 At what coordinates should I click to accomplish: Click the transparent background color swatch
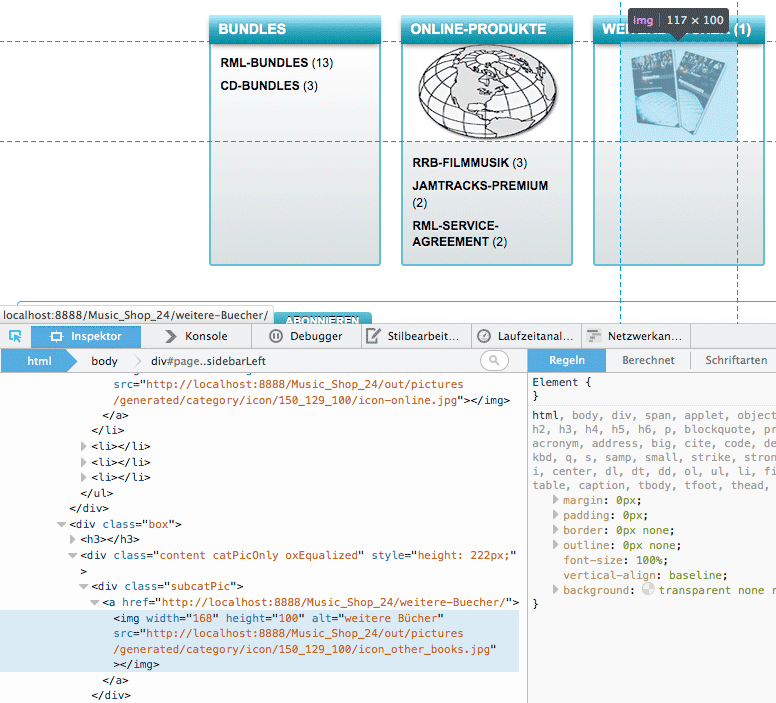click(x=648, y=590)
